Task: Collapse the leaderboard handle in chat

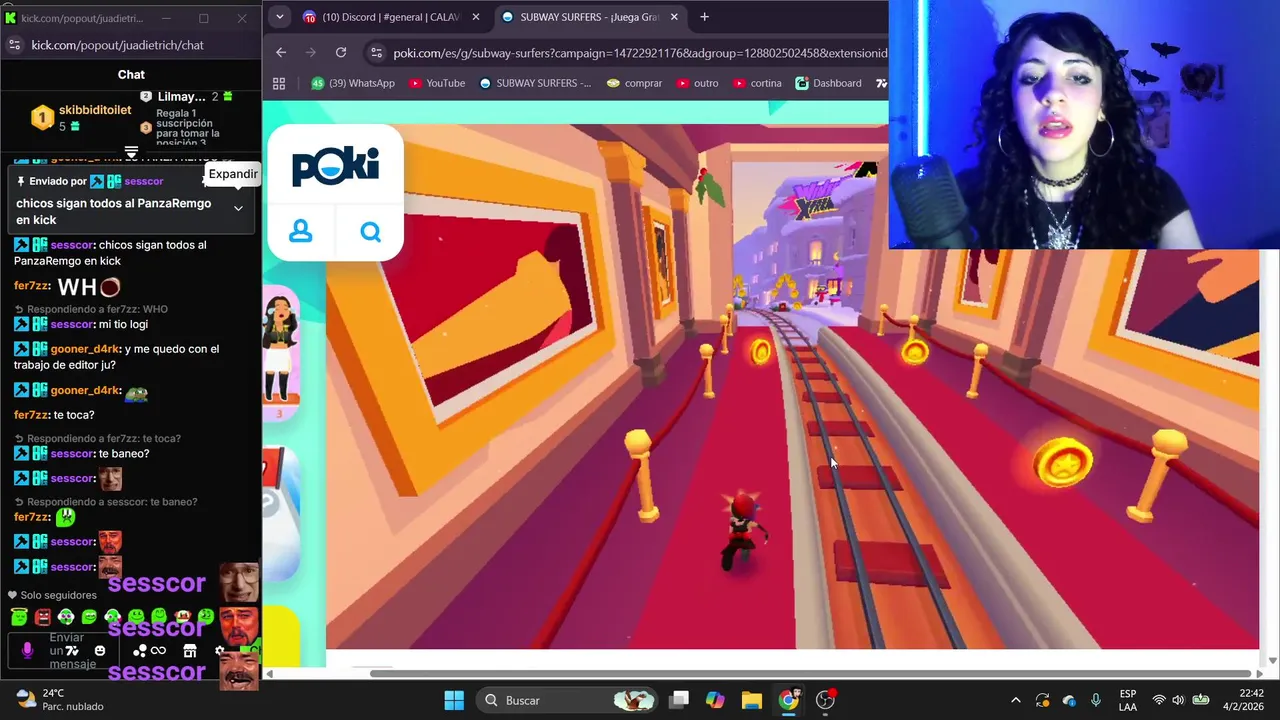Action: coord(131,152)
